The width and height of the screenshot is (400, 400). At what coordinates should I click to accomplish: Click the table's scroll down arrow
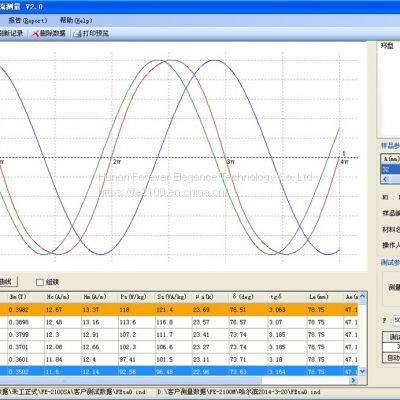362,372
